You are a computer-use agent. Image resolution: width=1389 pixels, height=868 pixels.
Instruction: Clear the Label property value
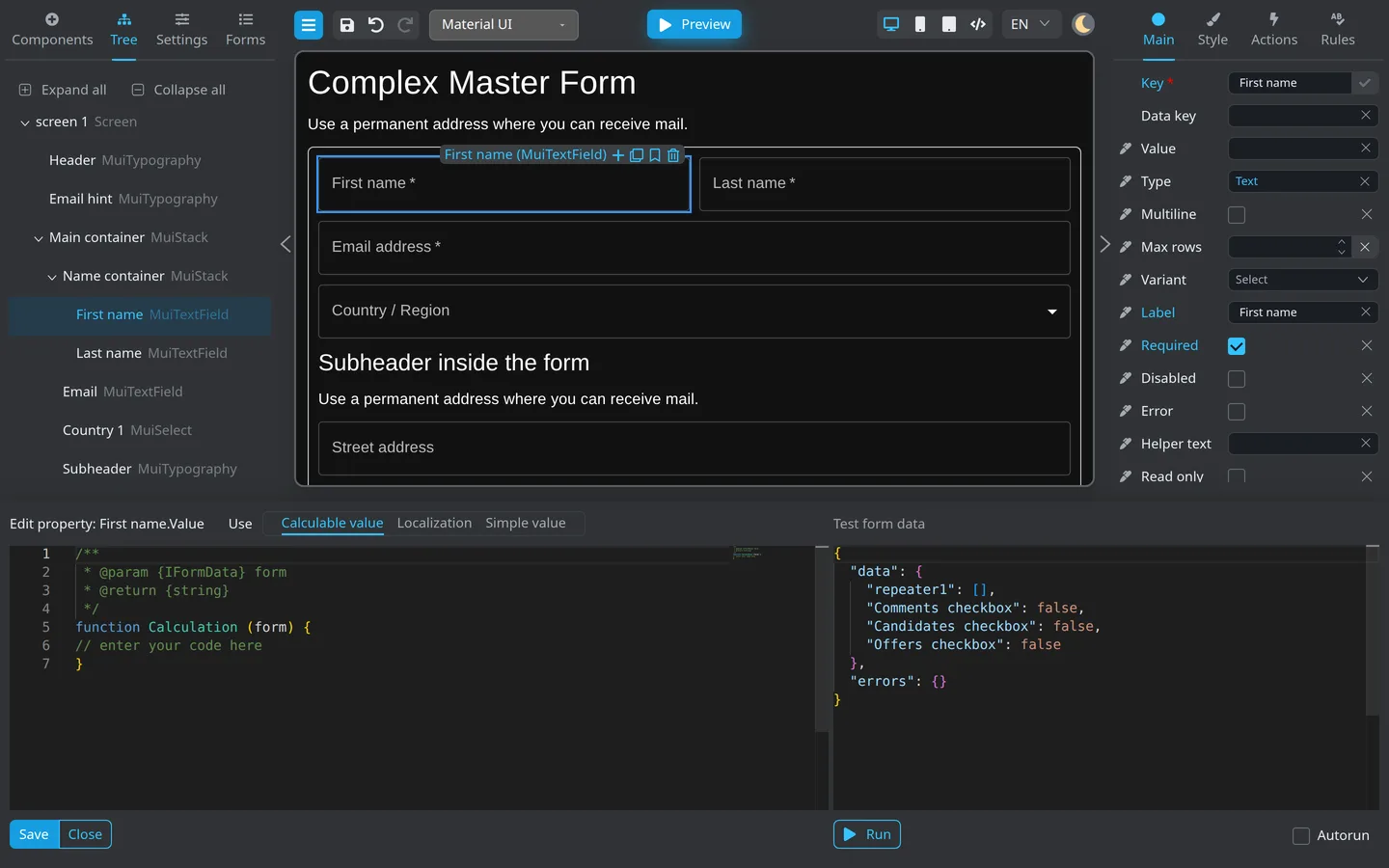(x=1366, y=312)
